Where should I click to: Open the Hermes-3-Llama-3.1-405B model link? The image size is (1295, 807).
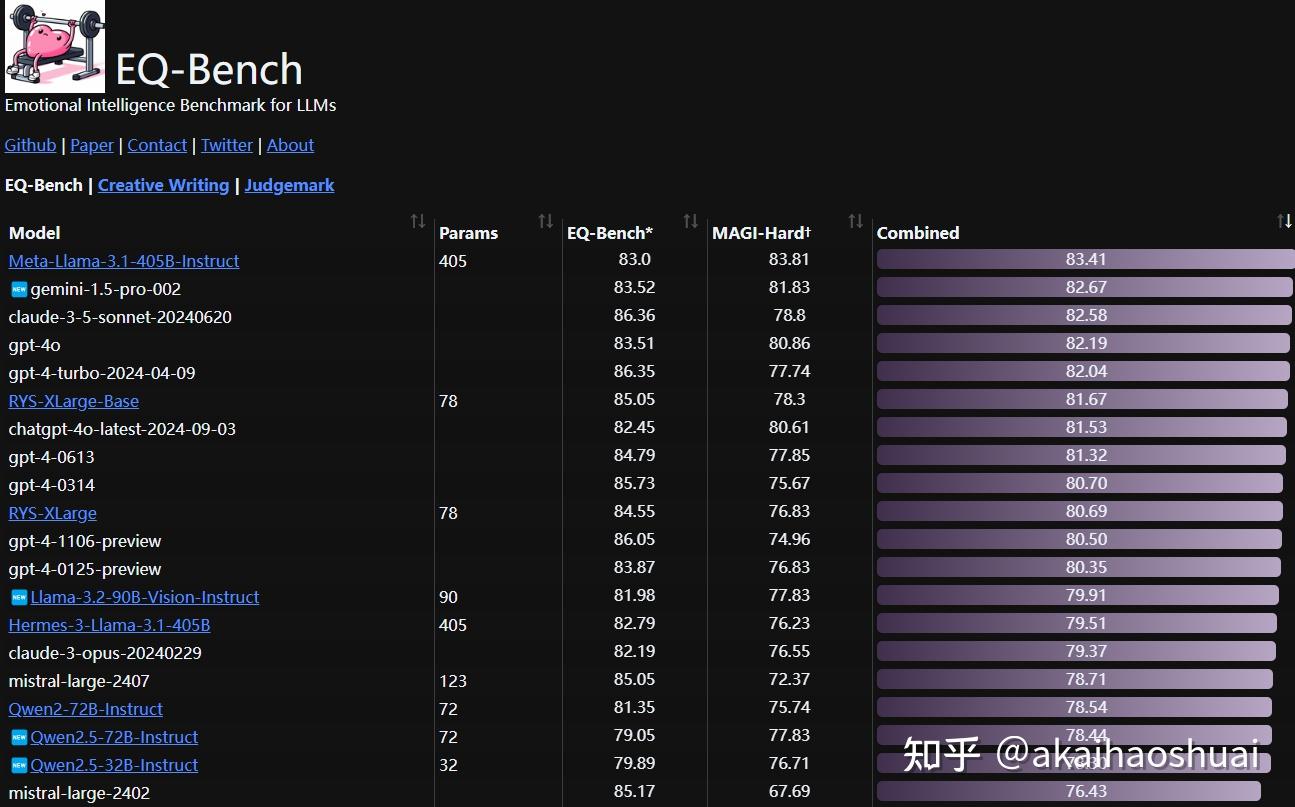109,625
